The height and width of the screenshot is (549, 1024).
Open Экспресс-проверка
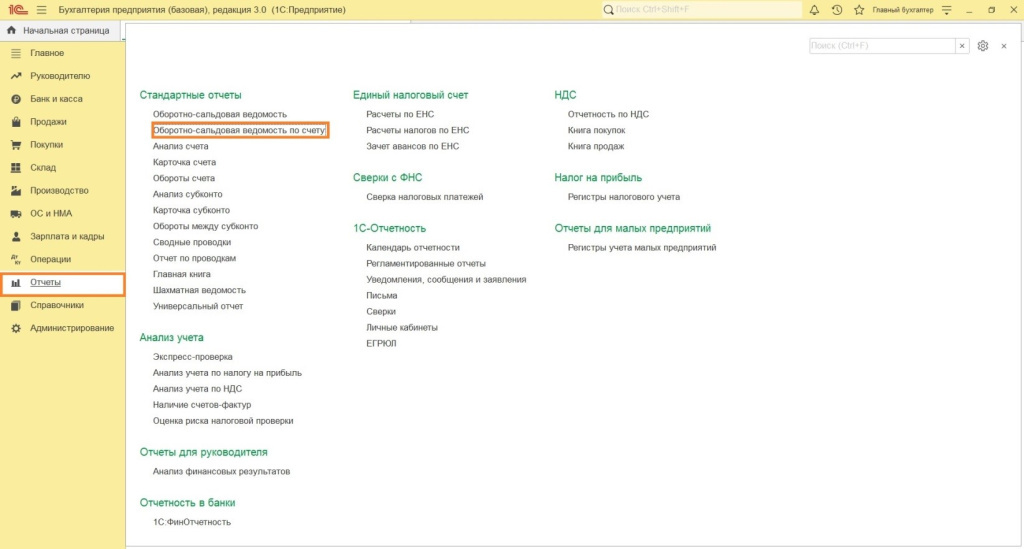click(x=193, y=357)
